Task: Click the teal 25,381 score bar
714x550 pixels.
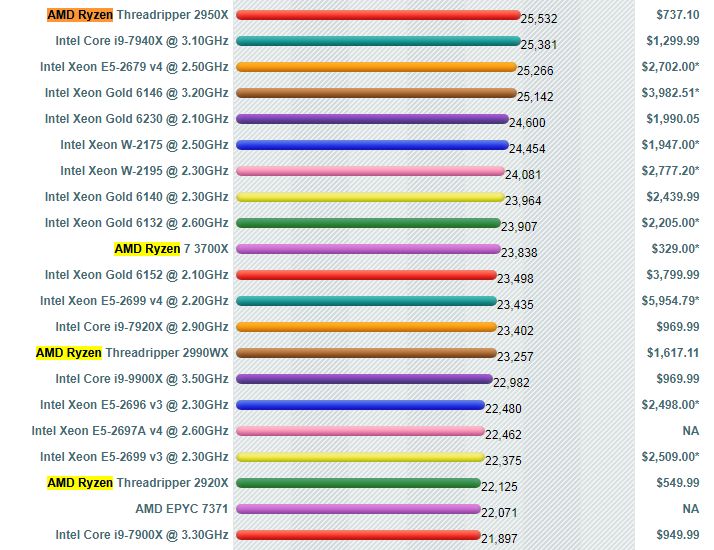Action: 378,41
